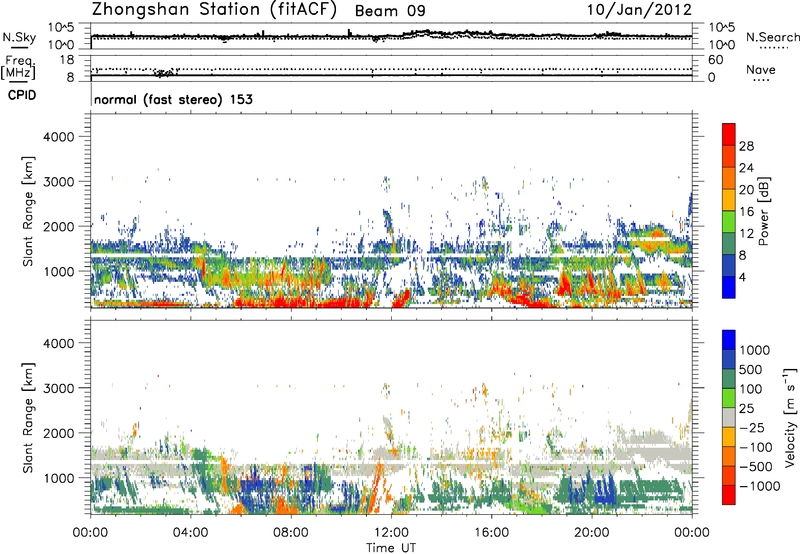
Task: Click the '16:00' time axis tick
Action: tap(491, 533)
